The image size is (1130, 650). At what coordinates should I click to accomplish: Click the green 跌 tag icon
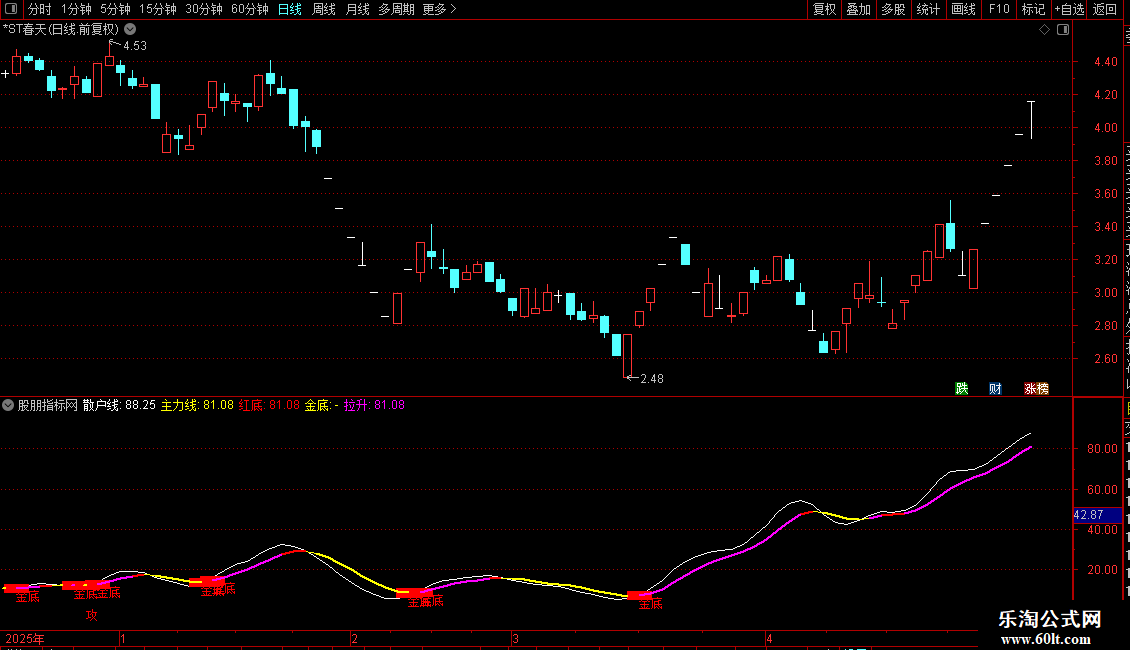tap(961, 388)
